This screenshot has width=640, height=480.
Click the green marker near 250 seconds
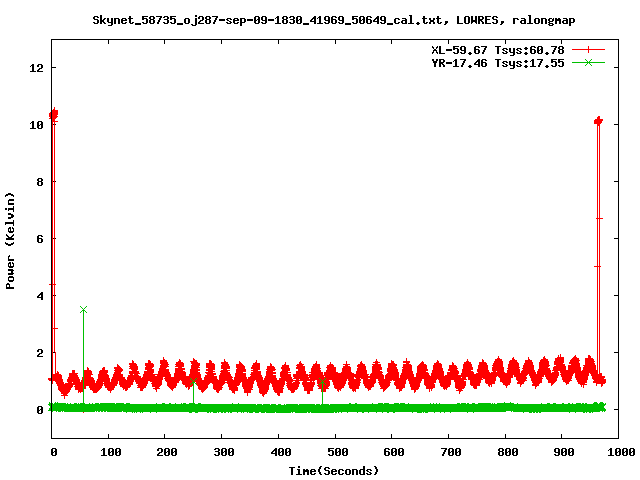[193, 382]
